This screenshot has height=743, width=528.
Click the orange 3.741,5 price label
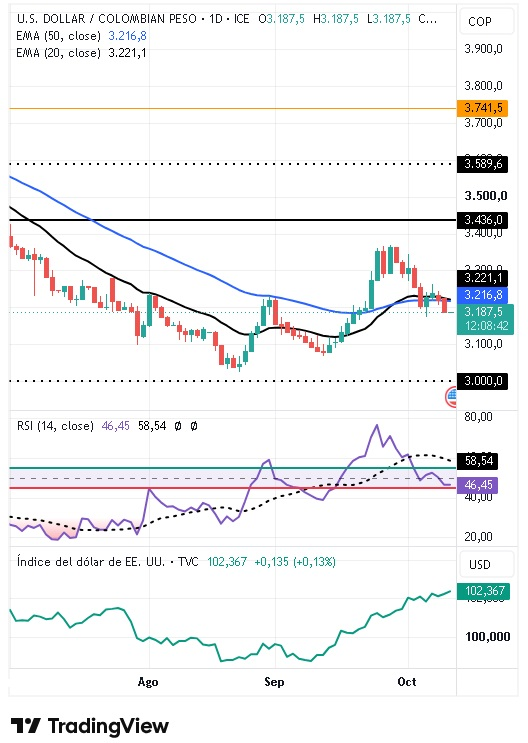[482, 108]
